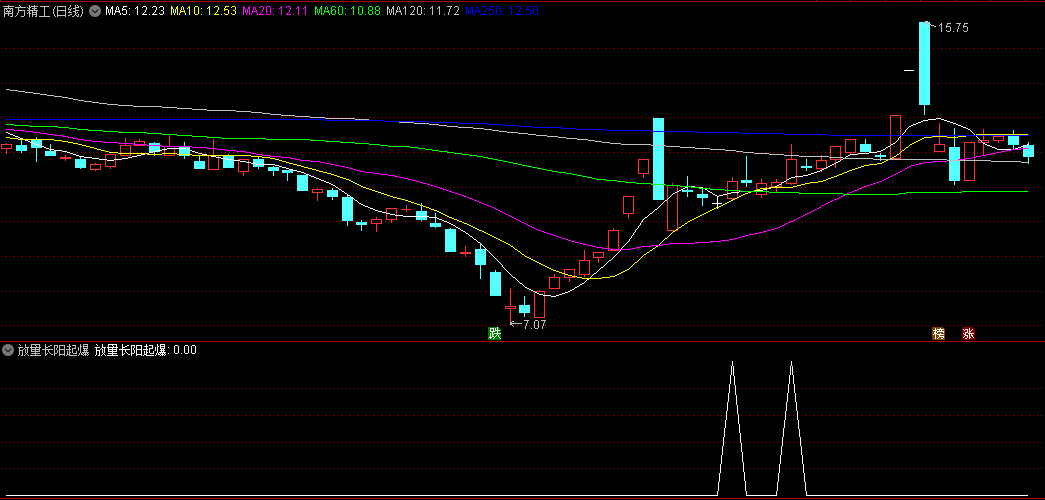Click the first spike in the indicator panel
This screenshot has width=1045, height=500.
click(732, 428)
